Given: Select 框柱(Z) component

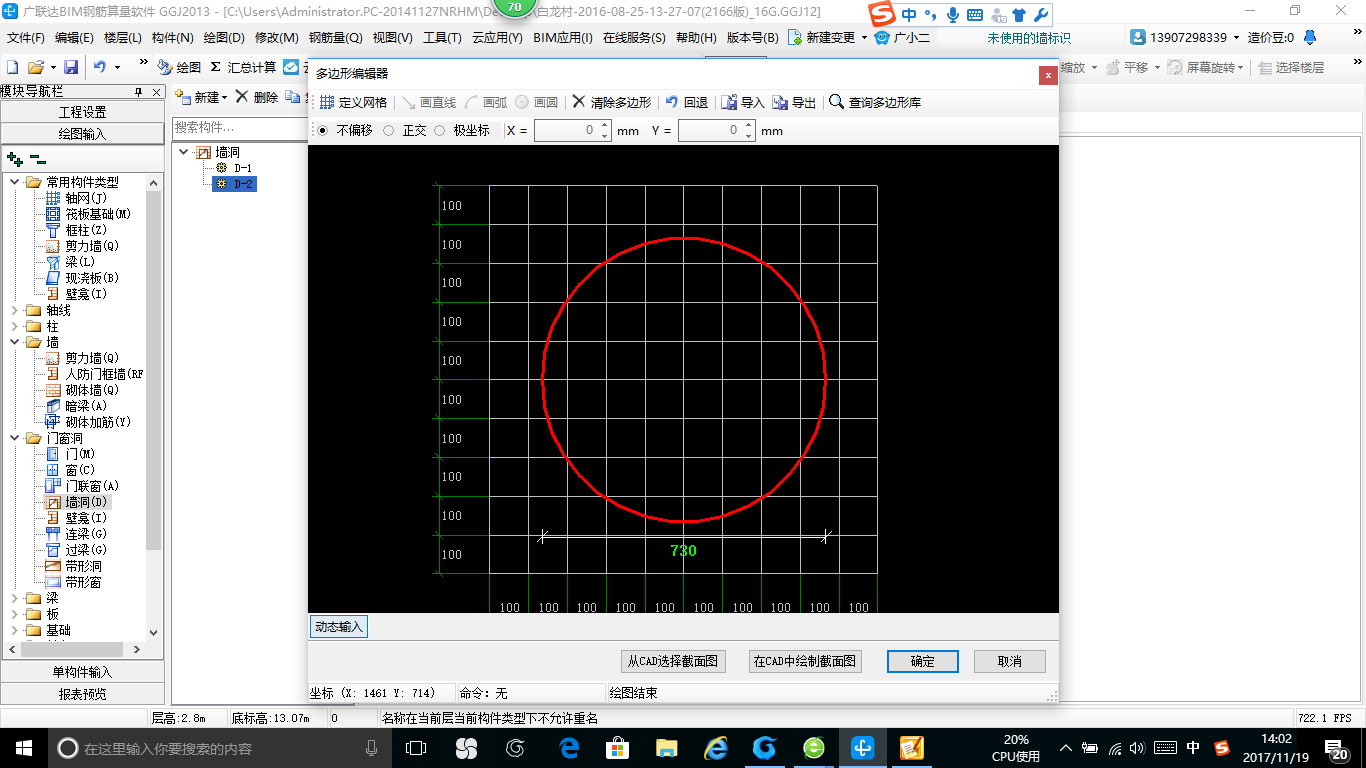Looking at the screenshot, I should (x=76, y=230).
